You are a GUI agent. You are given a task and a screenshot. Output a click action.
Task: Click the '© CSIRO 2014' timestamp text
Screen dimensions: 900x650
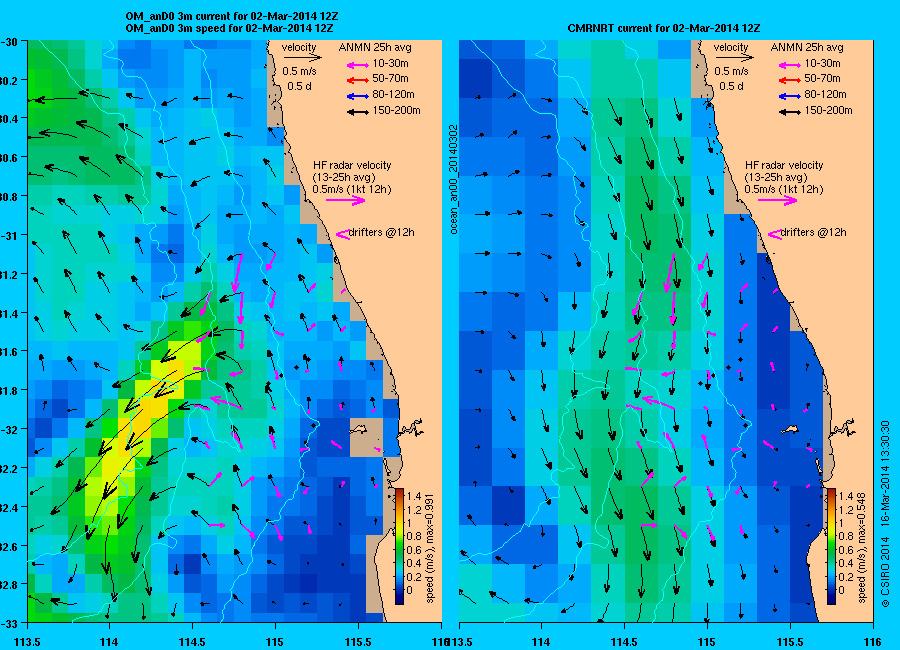click(885, 513)
